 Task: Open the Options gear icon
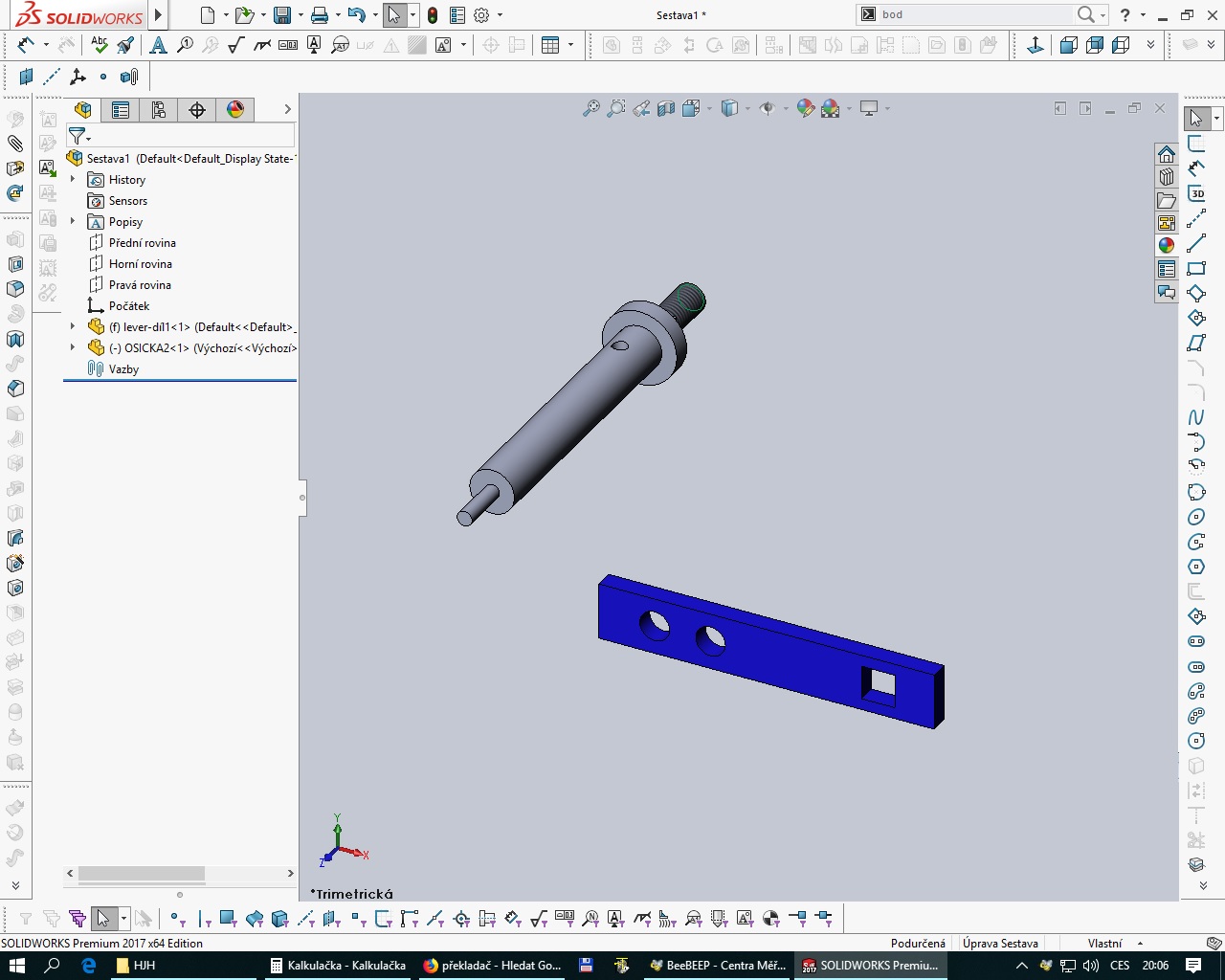click(x=481, y=15)
